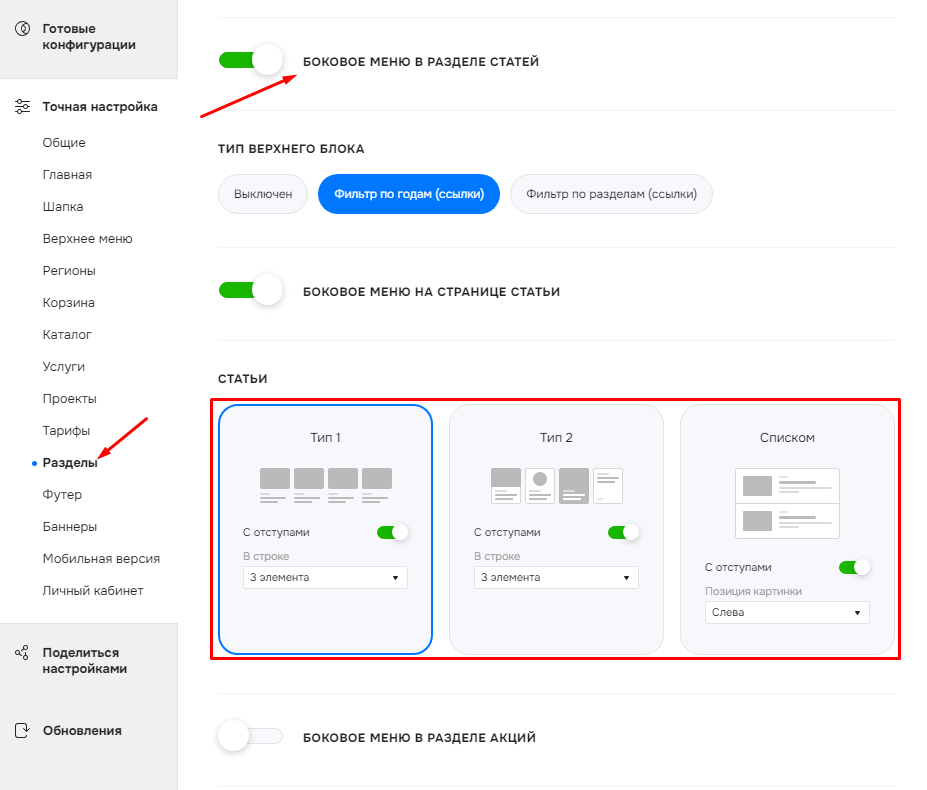Click the Тип верхнего блока heading
This screenshot has width=927, height=790.
click(291, 149)
